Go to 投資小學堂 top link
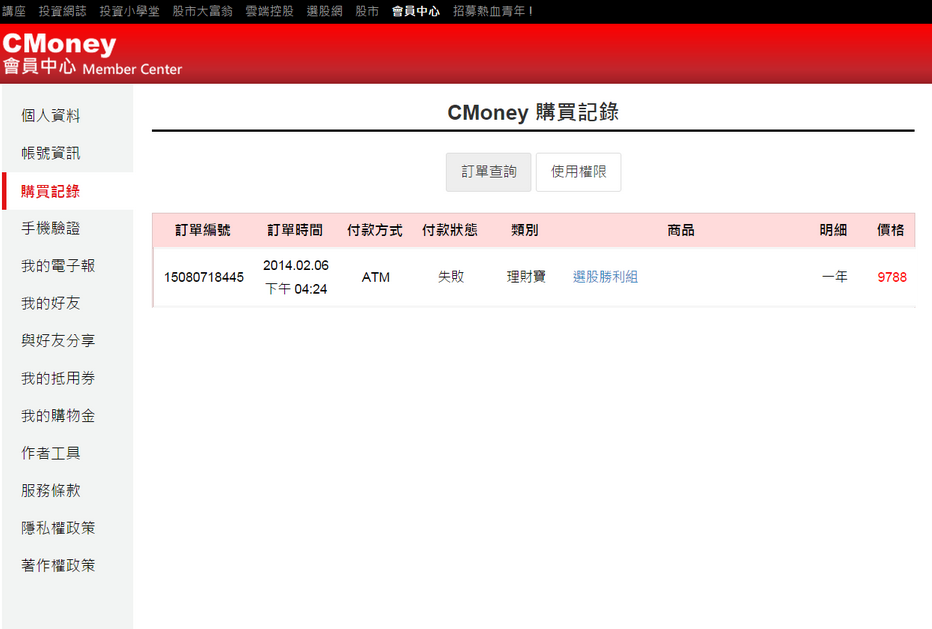This screenshot has width=932, height=629. (129, 11)
